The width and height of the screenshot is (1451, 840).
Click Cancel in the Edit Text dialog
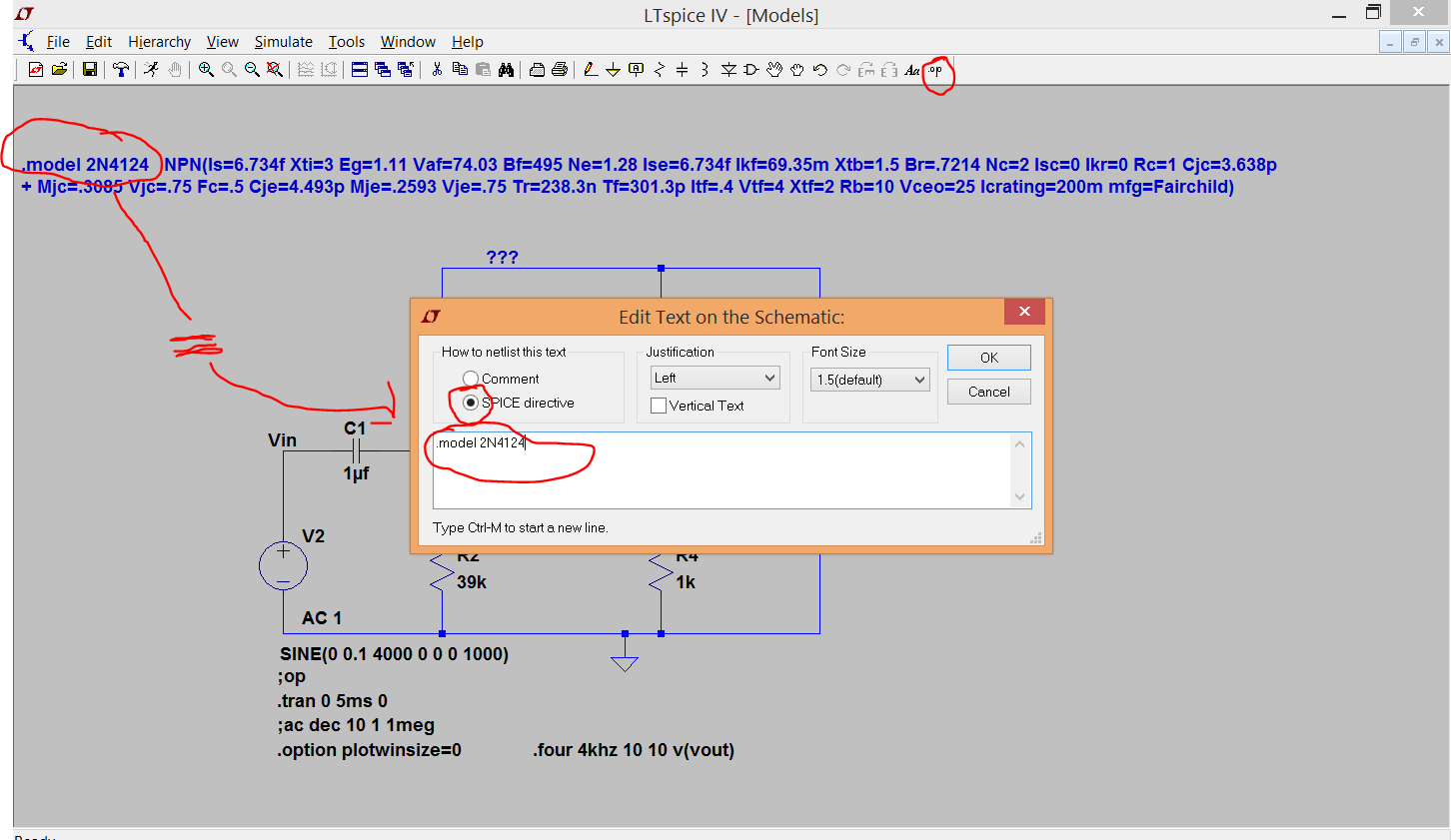tap(989, 392)
